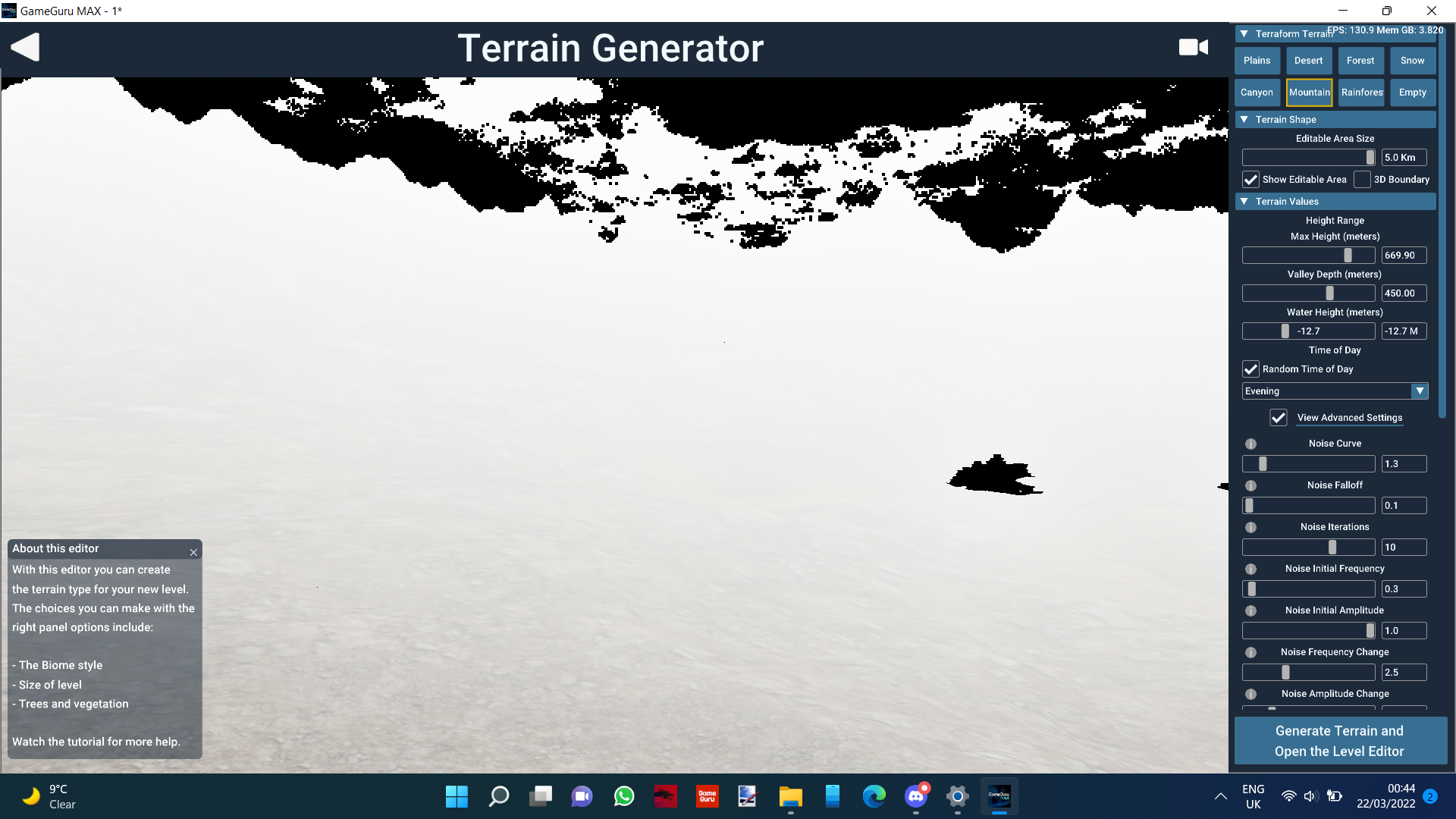Enable the 3D Boundary checkbox
1456x819 pixels.
[1361, 179]
